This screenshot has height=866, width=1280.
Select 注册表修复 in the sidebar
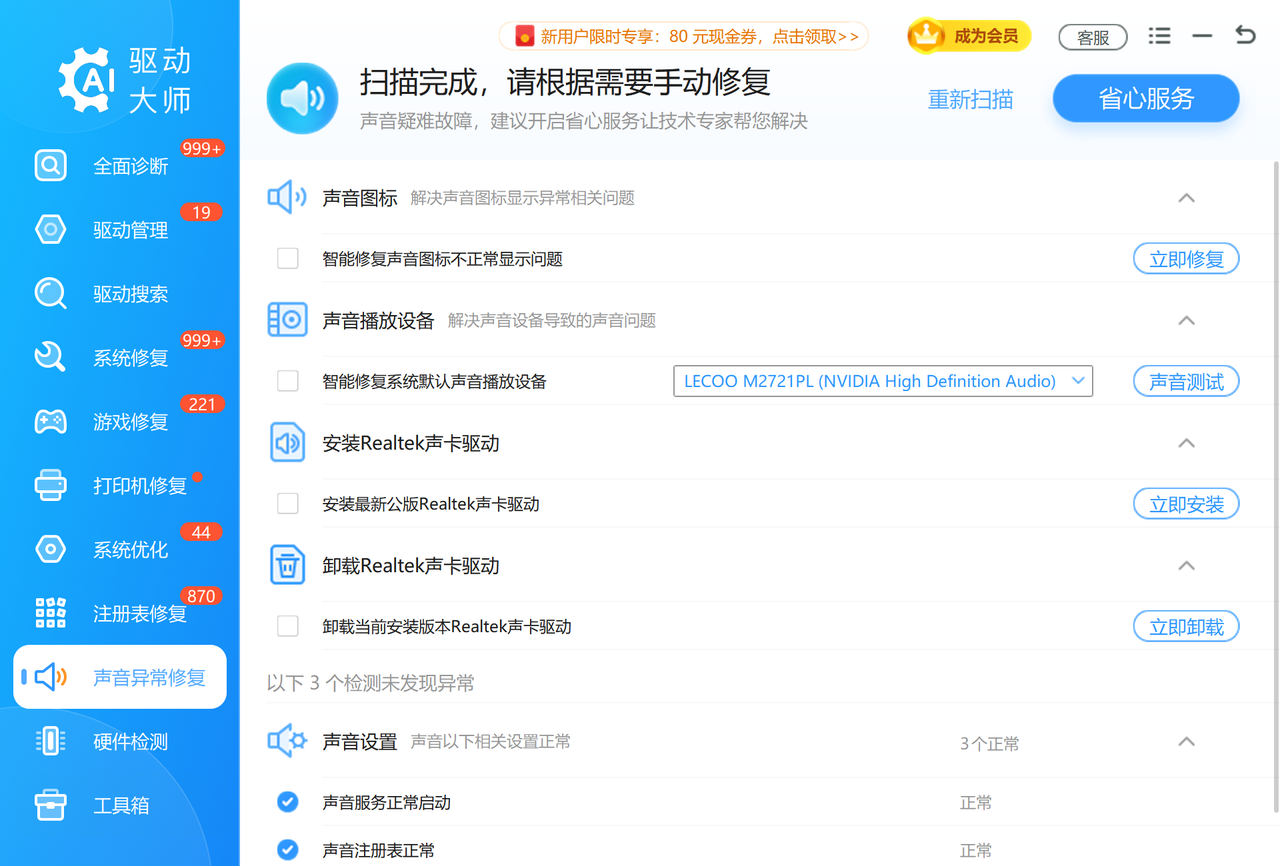pos(120,613)
